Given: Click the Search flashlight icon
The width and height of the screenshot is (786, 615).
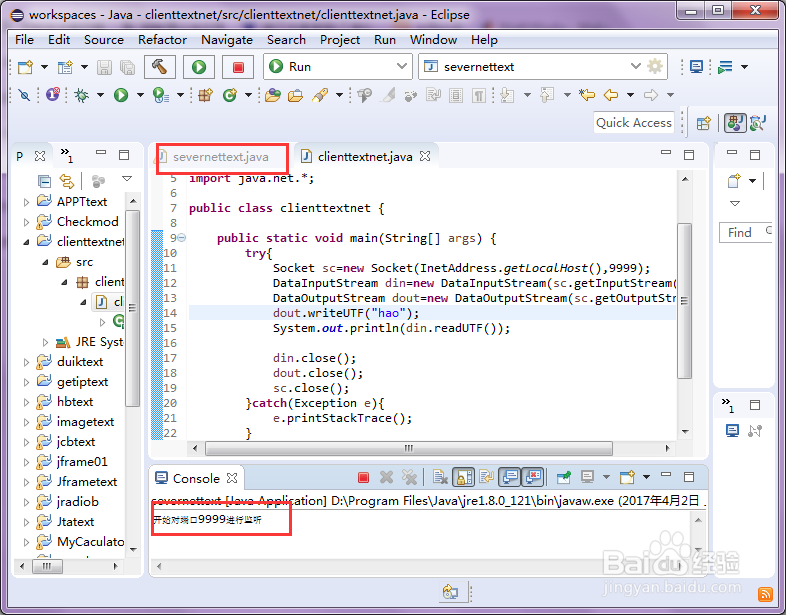Looking at the screenshot, I should click(x=319, y=95).
